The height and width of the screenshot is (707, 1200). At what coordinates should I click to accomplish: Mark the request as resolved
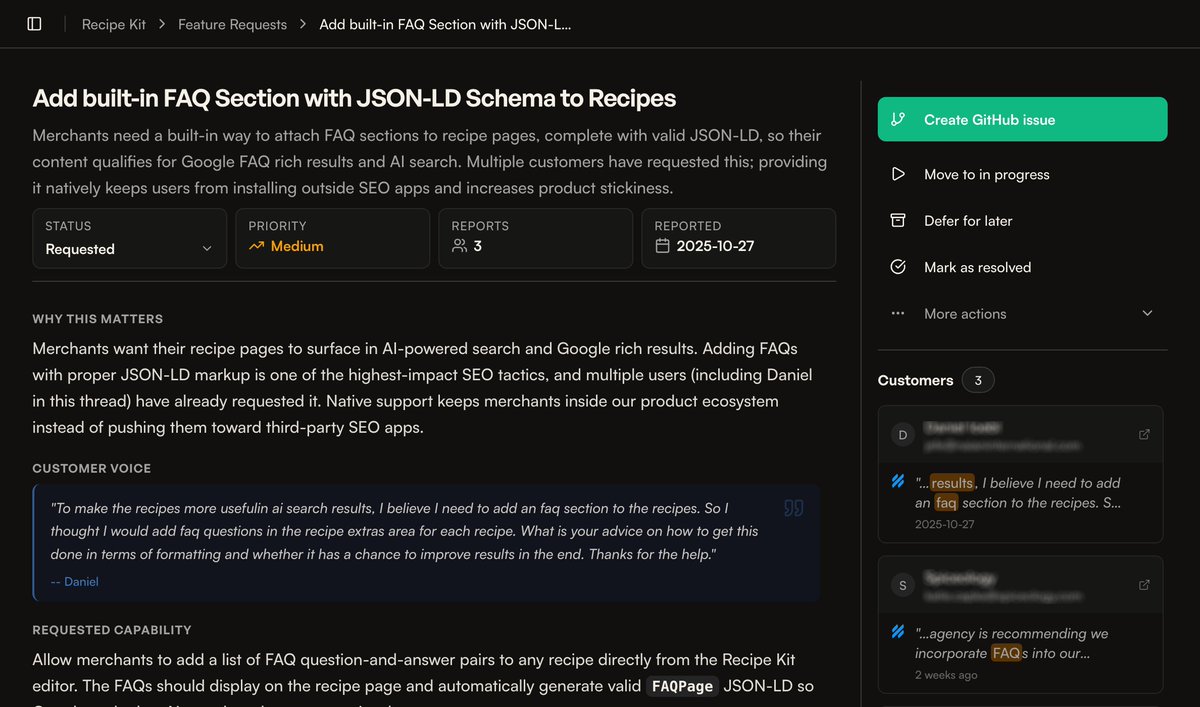[x=1022, y=267]
